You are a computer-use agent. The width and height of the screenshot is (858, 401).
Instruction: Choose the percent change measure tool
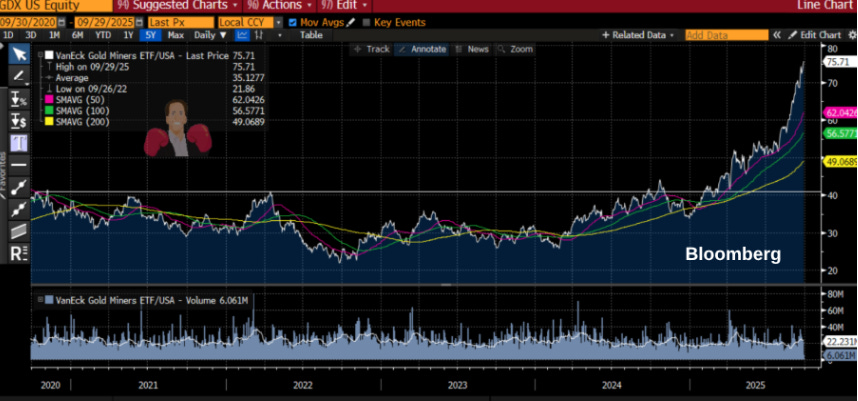pyautogui.click(x=19, y=100)
